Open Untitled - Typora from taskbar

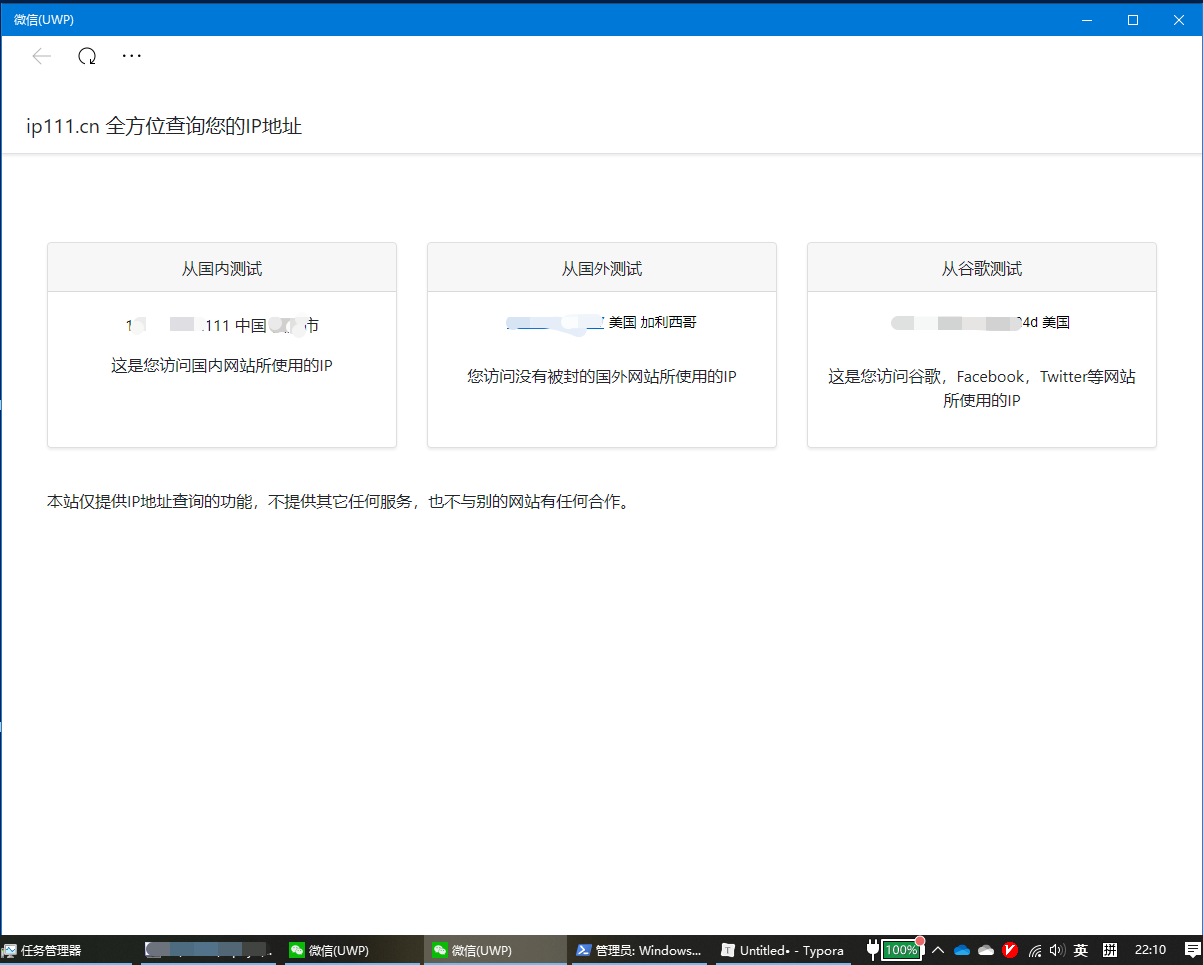click(x=782, y=950)
